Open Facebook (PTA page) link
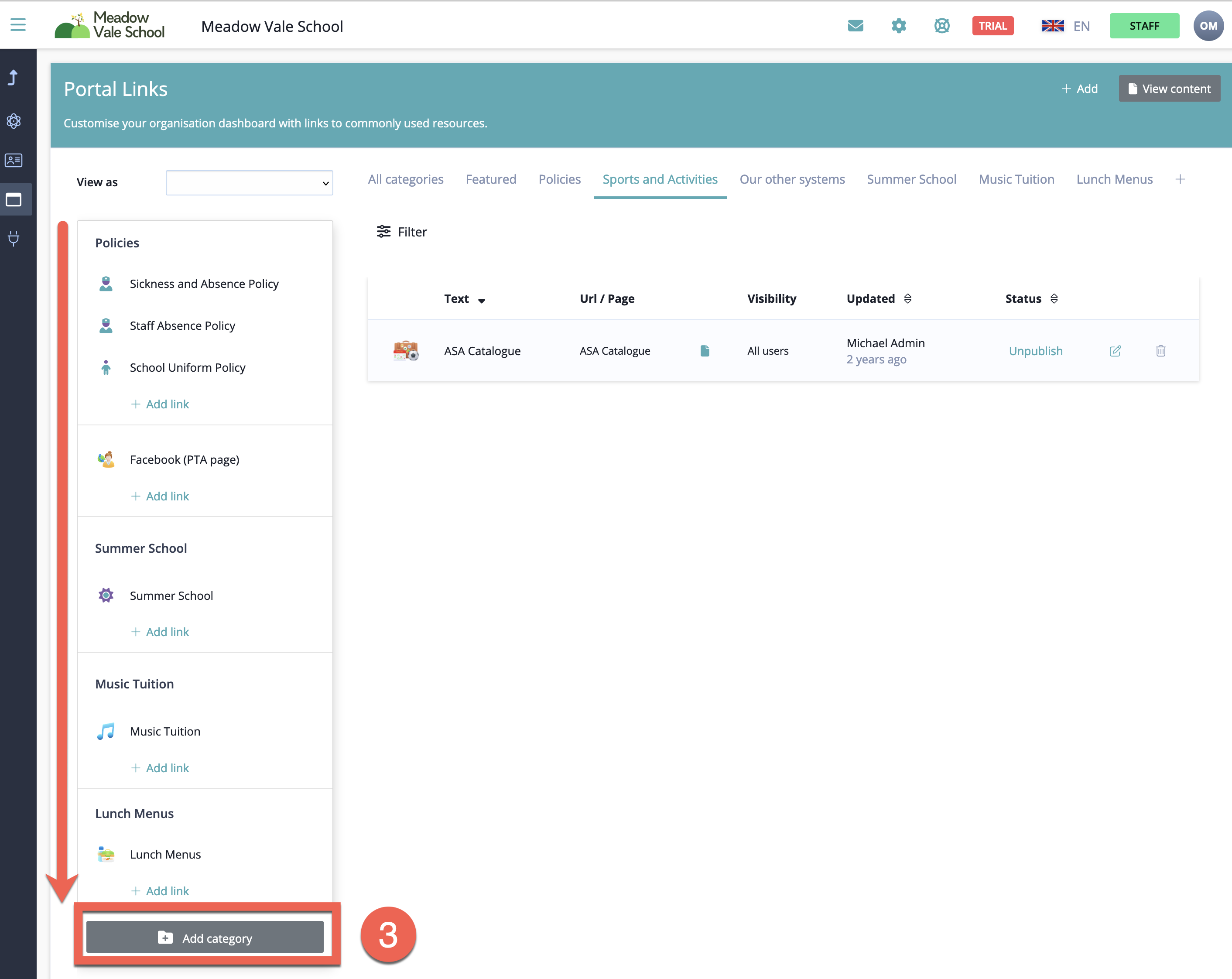 click(x=185, y=459)
